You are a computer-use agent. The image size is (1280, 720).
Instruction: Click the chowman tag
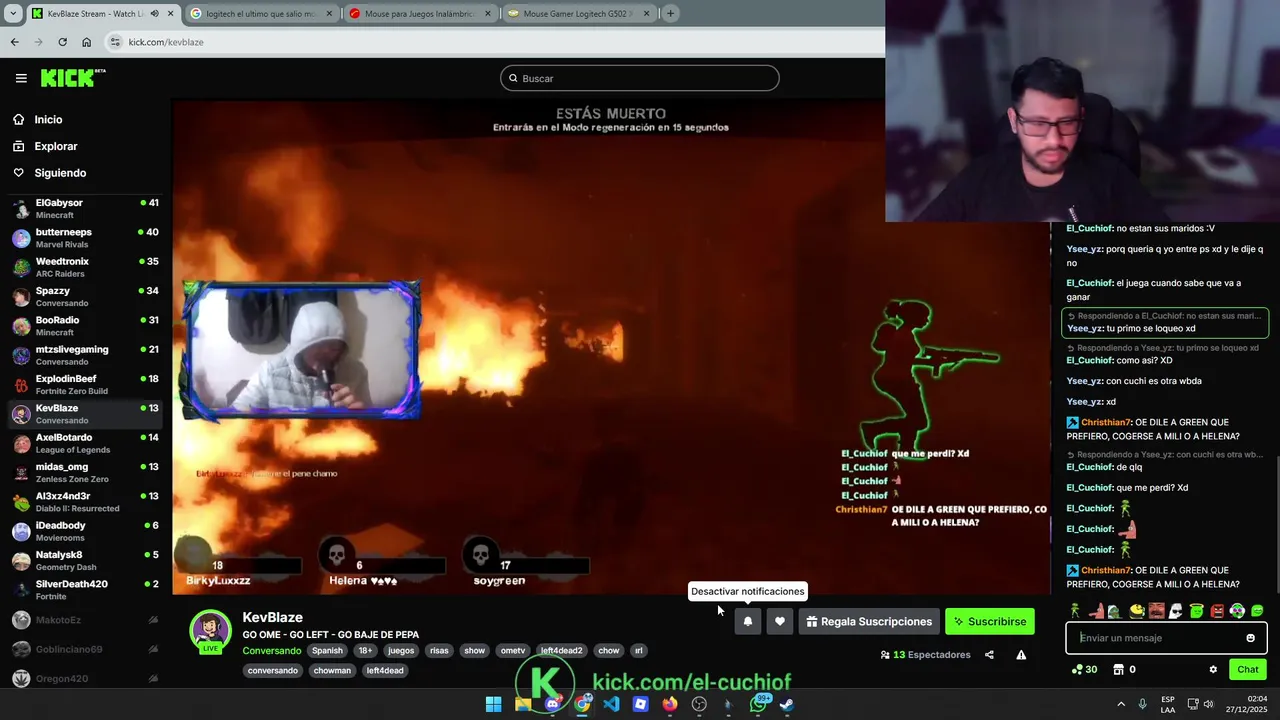332,671
